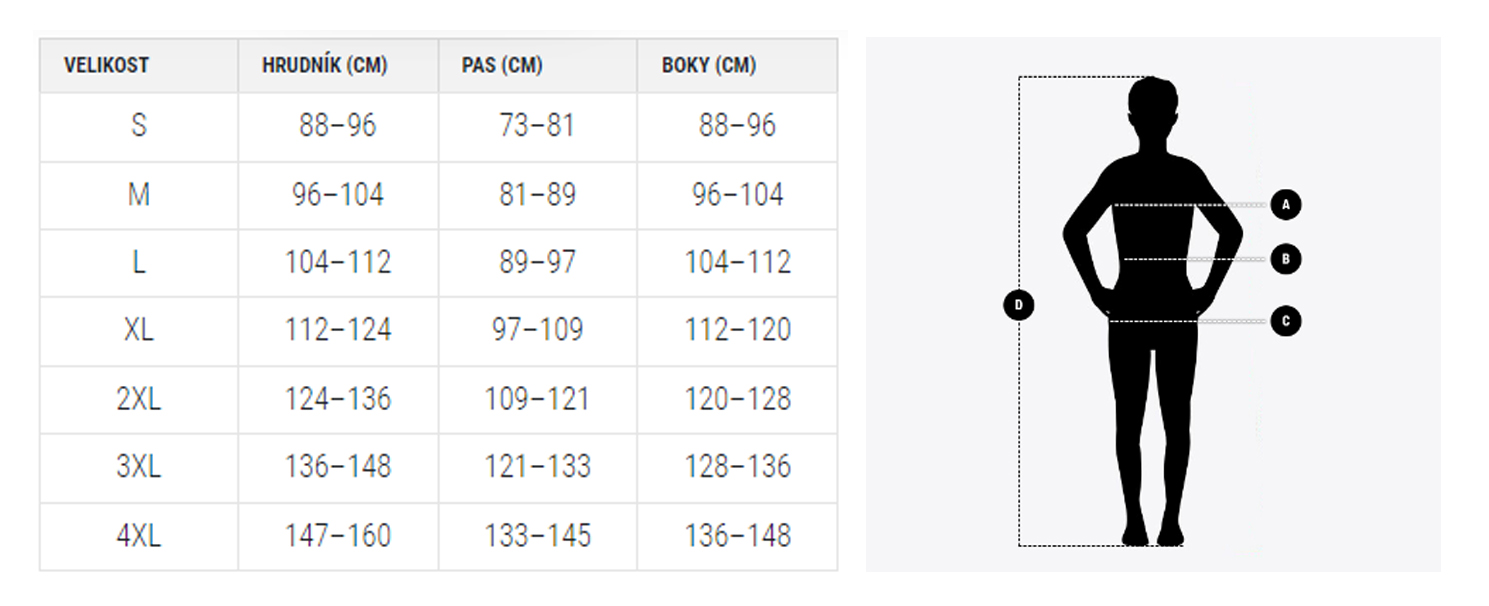Select the VELIKOST column header

(x=106, y=66)
